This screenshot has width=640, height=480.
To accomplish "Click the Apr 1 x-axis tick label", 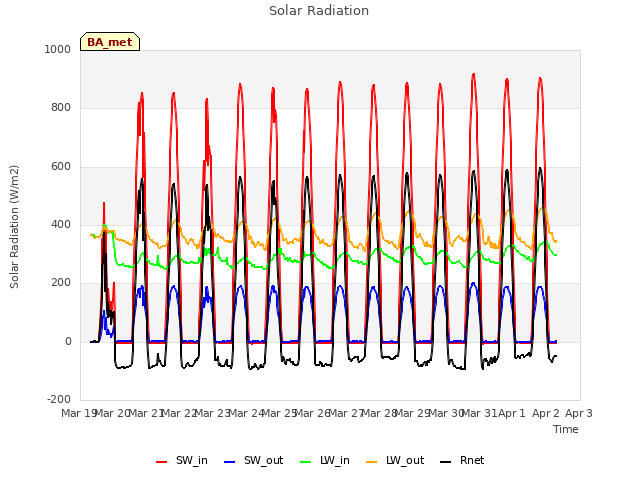I will coord(512,413).
